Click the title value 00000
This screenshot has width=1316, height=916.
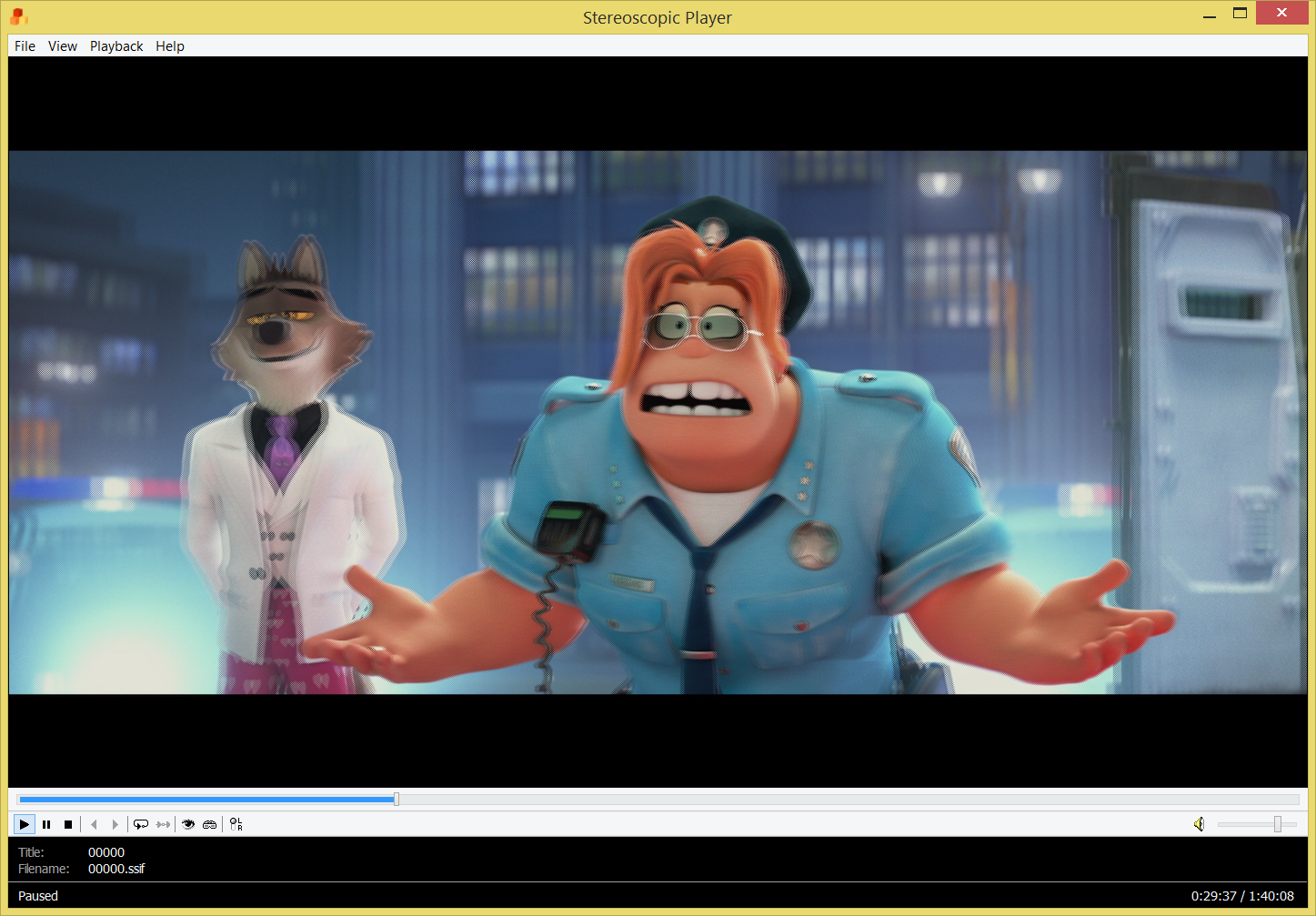pyautogui.click(x=106, y=852)
